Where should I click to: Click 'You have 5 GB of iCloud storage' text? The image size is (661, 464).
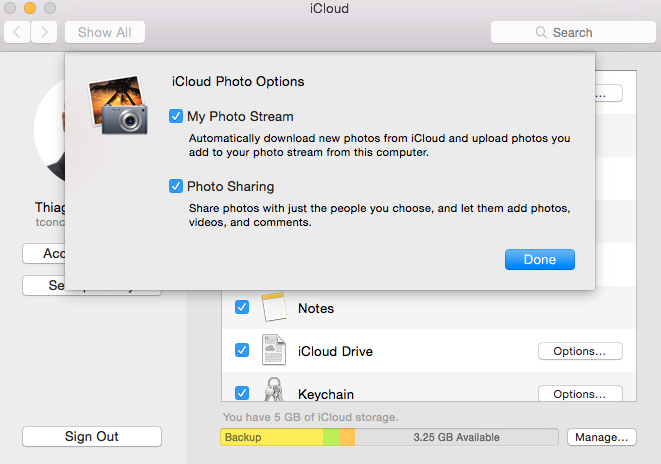(x=311, y=417)
